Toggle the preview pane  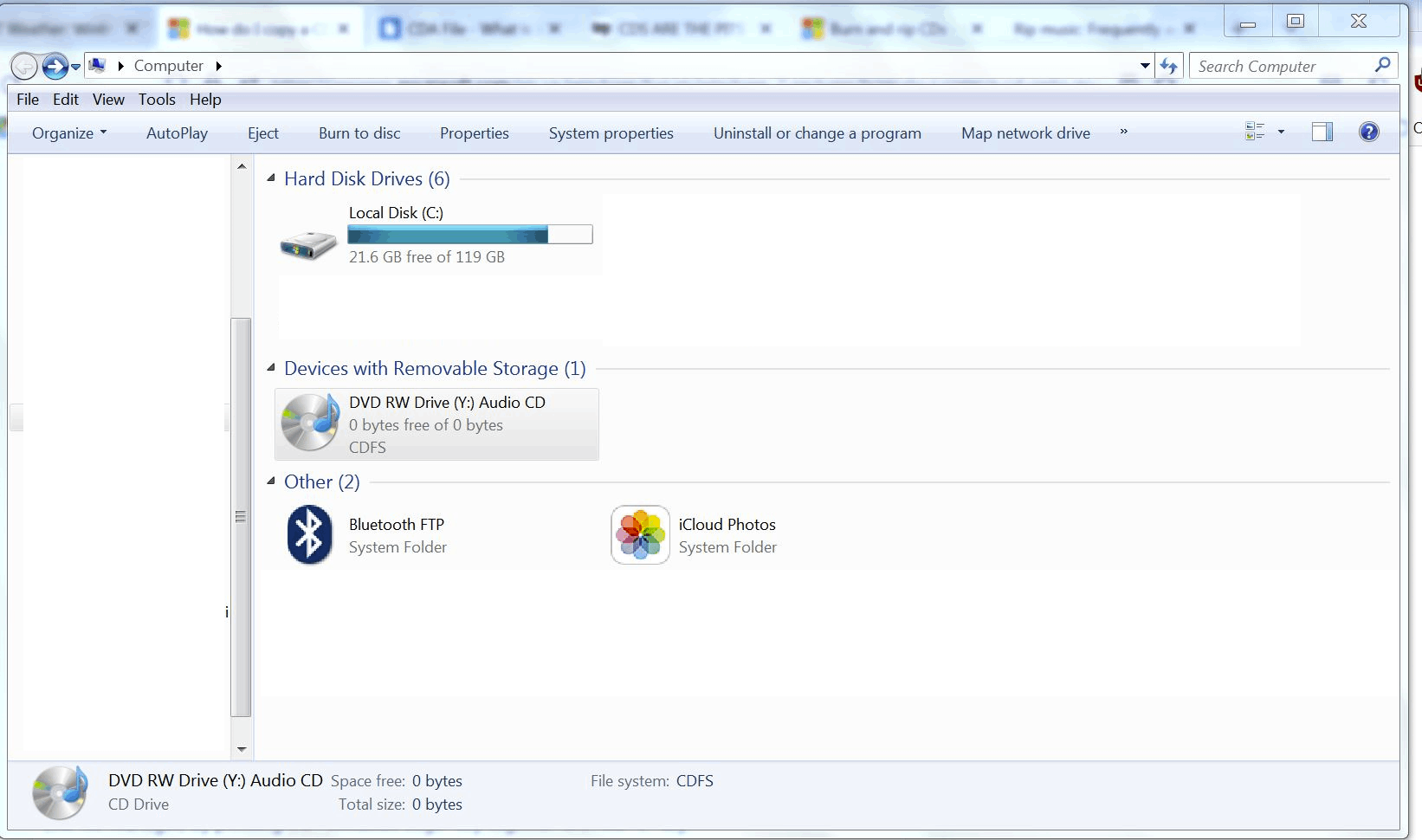coord(1322,132)
